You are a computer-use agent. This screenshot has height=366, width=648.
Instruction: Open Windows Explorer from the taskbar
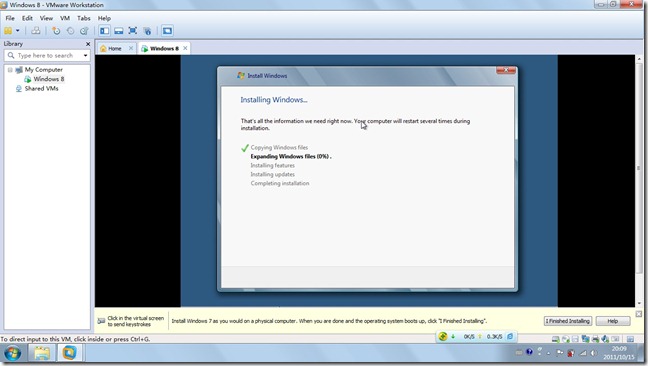tap(42, 354)
